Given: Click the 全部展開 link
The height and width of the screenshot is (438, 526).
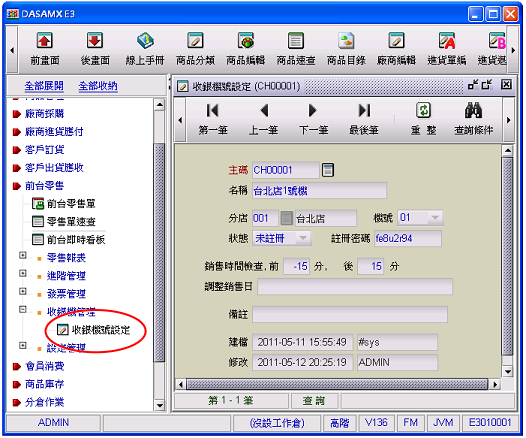Looking at the screenshot, I should coord(44,86).
